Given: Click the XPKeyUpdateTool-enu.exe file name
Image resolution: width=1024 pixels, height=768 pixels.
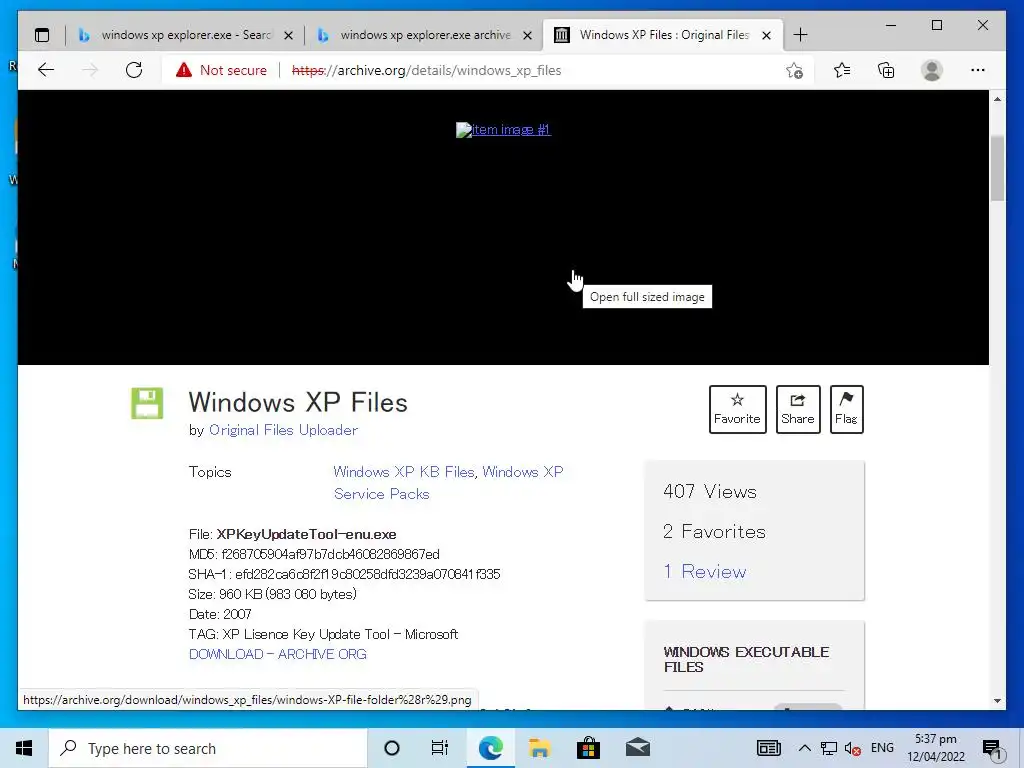Looking at the screenshot, I should click(x=306, y=534).
